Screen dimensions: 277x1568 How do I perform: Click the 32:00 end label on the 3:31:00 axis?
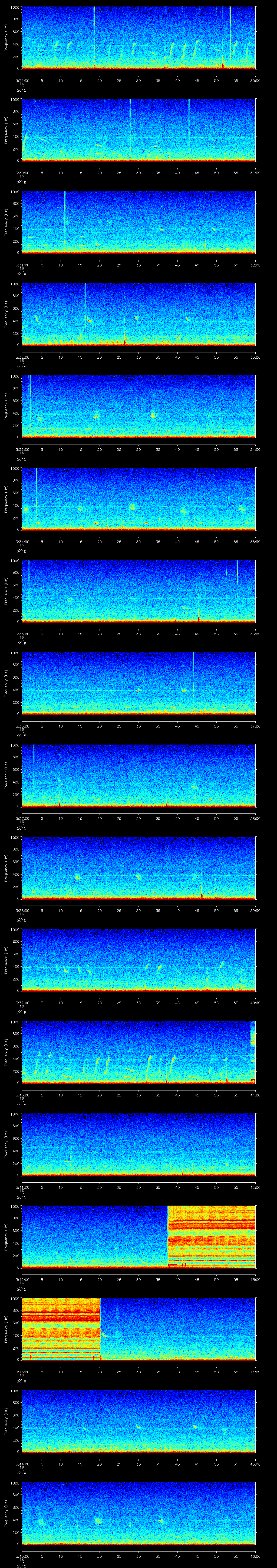255,265
